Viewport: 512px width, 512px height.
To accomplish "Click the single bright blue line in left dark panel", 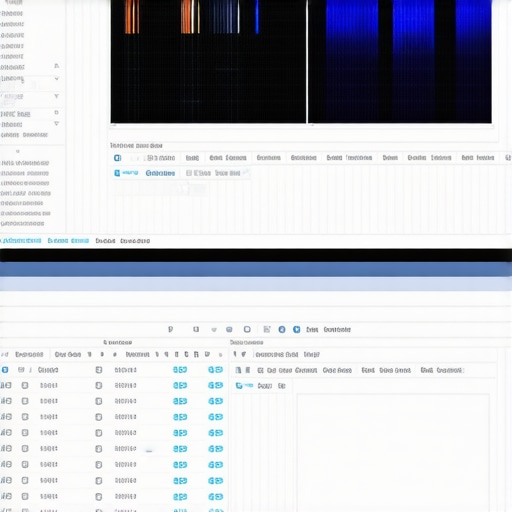I will coord(257,17).
